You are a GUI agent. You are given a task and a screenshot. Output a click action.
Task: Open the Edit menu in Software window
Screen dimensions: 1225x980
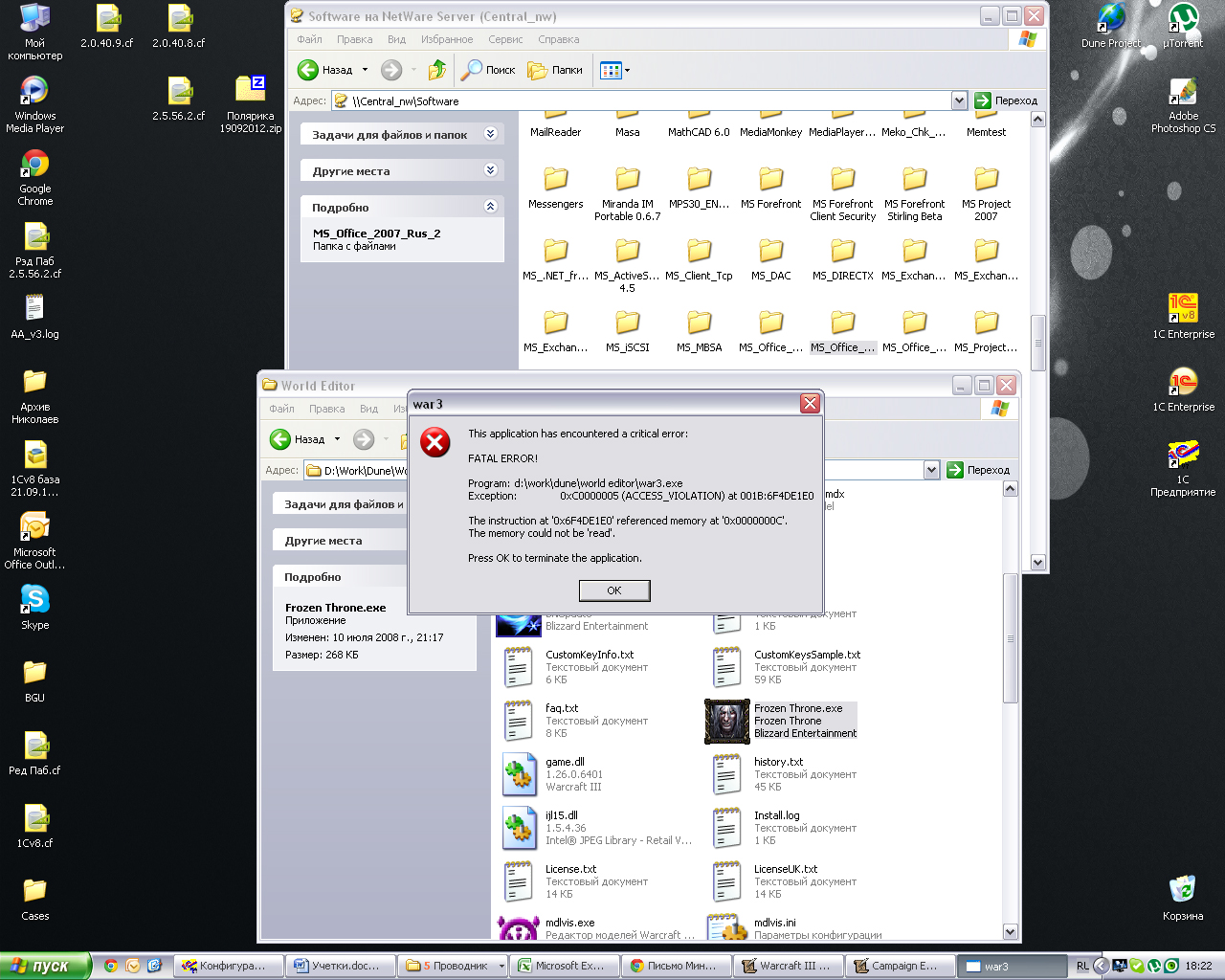(354, 39)
